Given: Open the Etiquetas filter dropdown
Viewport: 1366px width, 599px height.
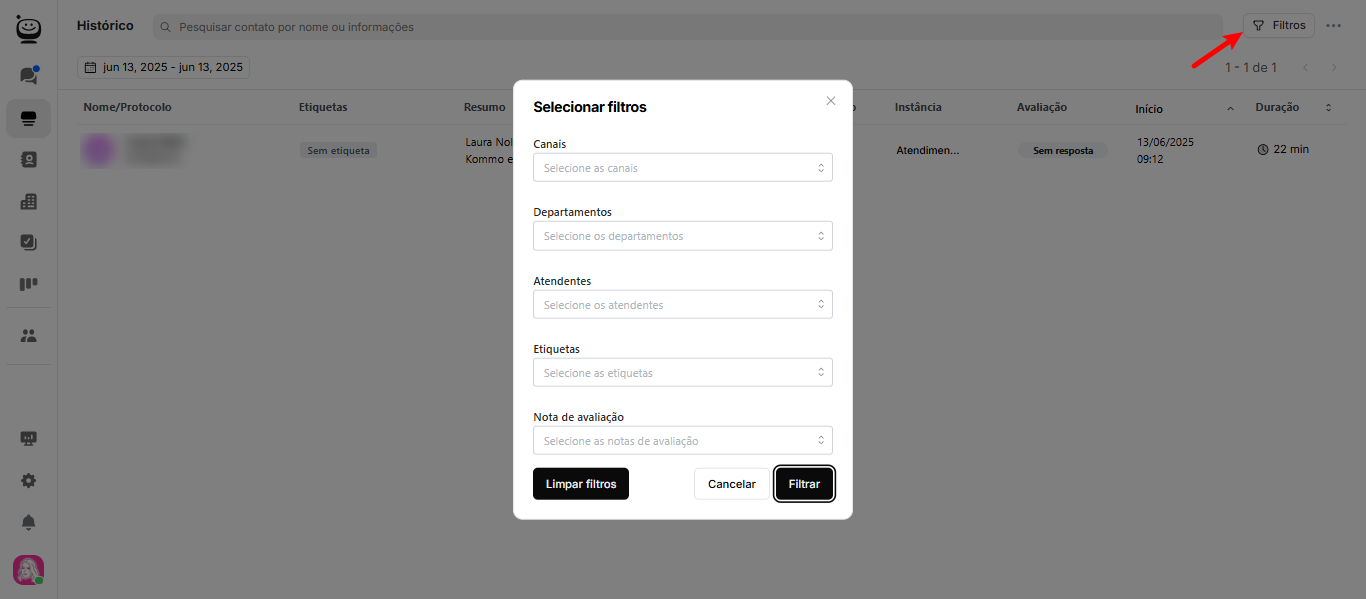Looking at the screenshot, I should (682, 373).
